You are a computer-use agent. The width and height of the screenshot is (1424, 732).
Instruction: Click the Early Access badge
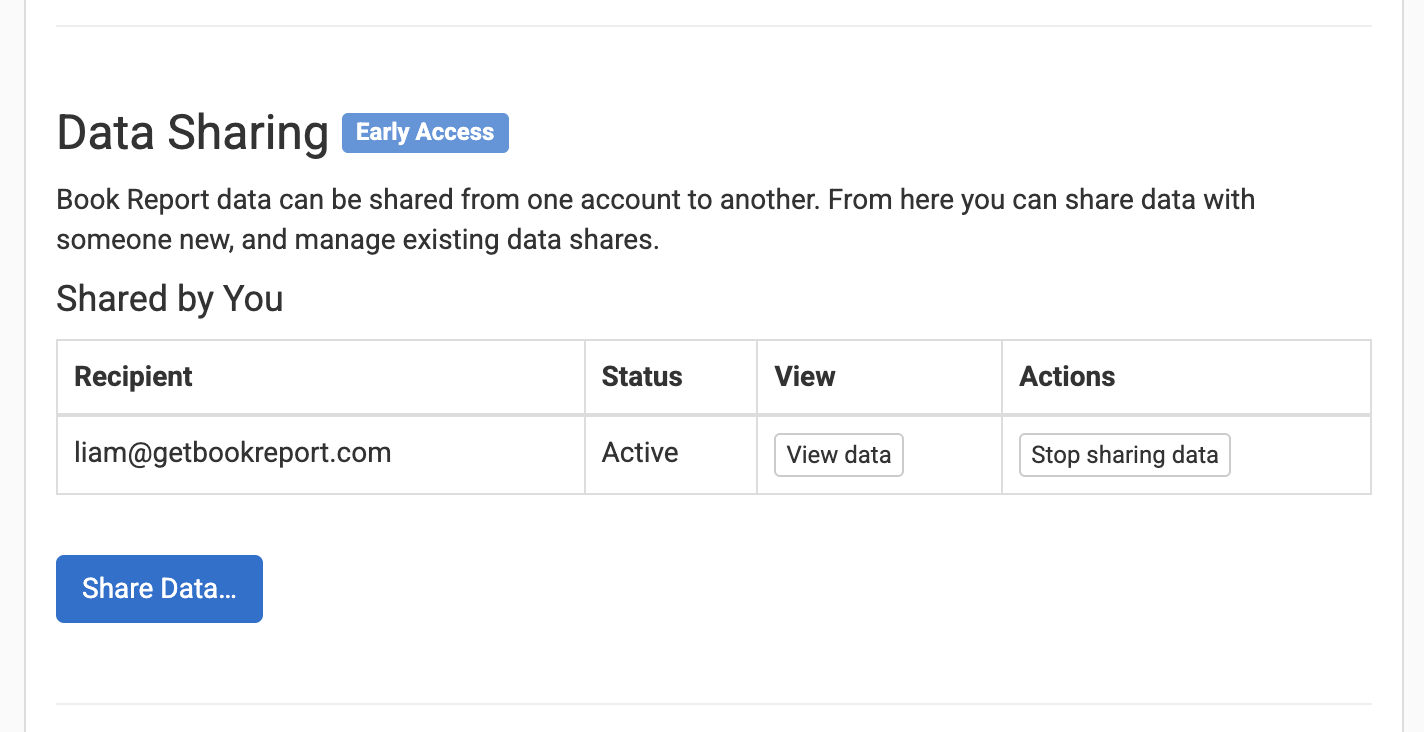point(425,133)
